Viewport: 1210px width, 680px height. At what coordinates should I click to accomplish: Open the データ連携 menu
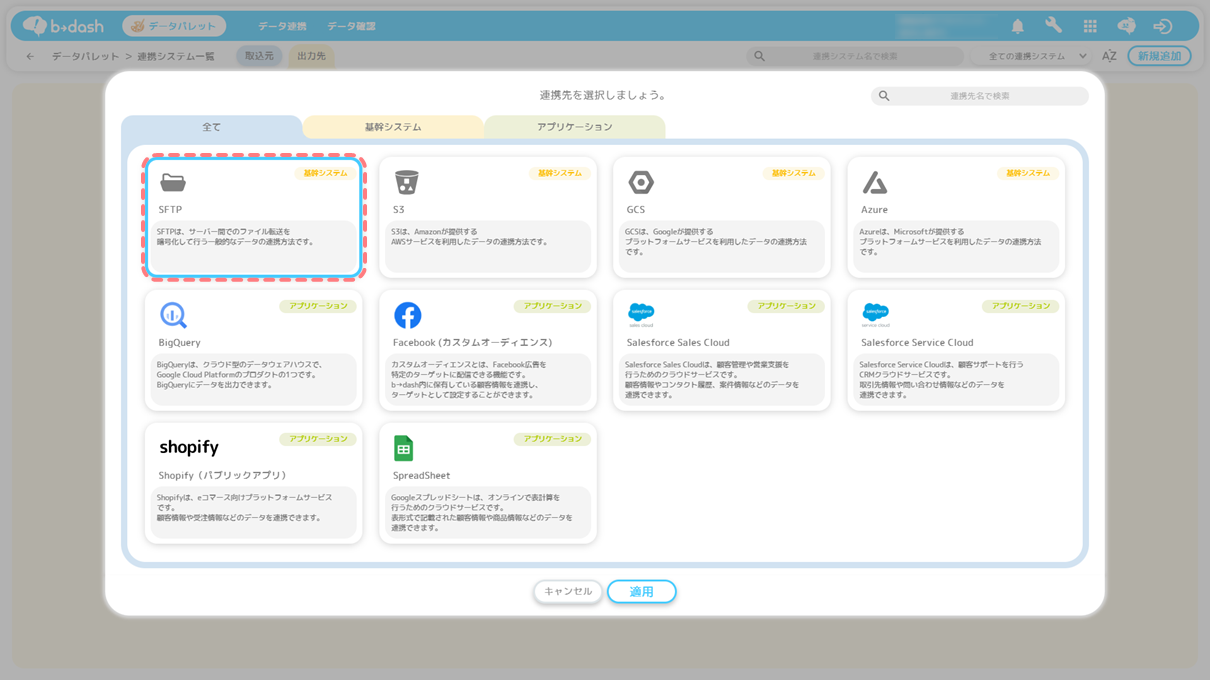tap(282, 26)
